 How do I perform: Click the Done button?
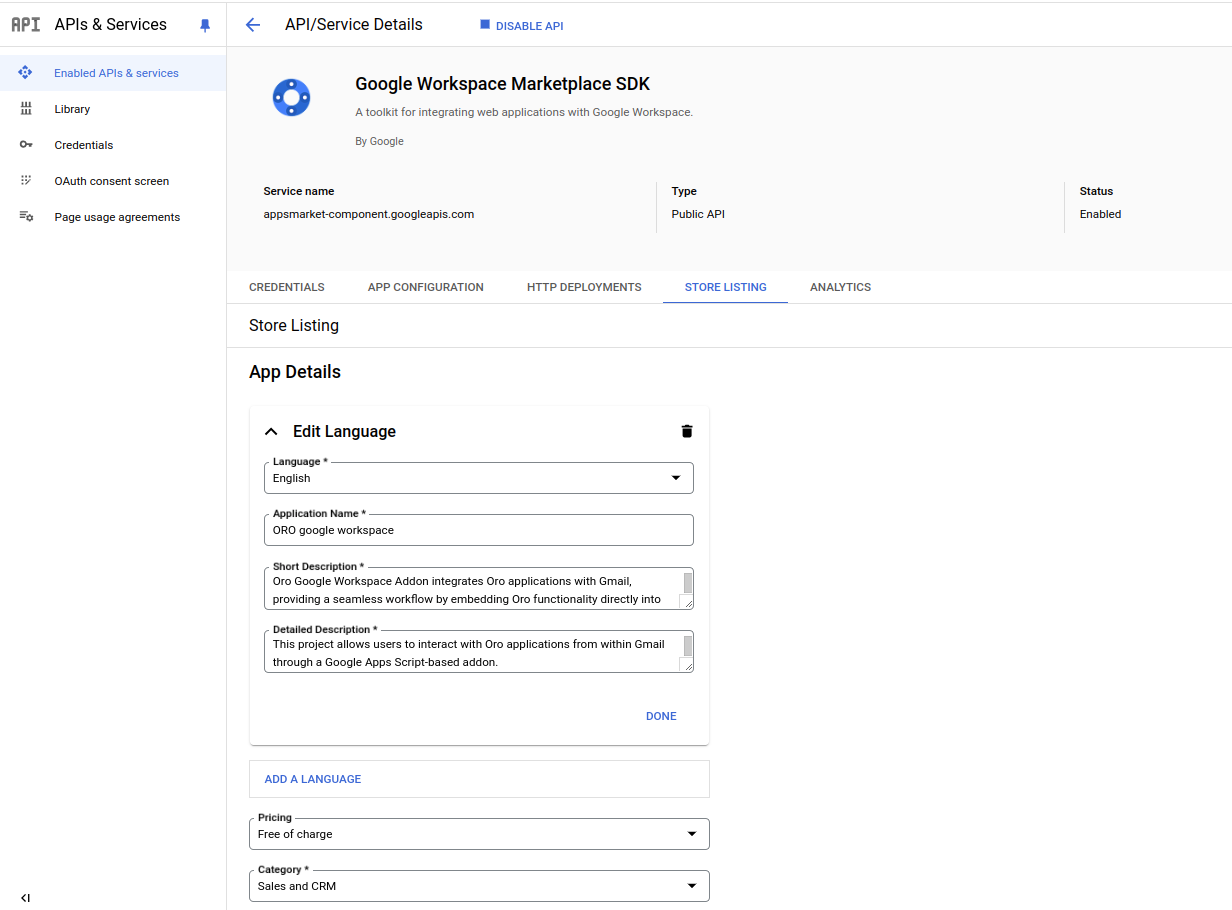pos(661,716)
